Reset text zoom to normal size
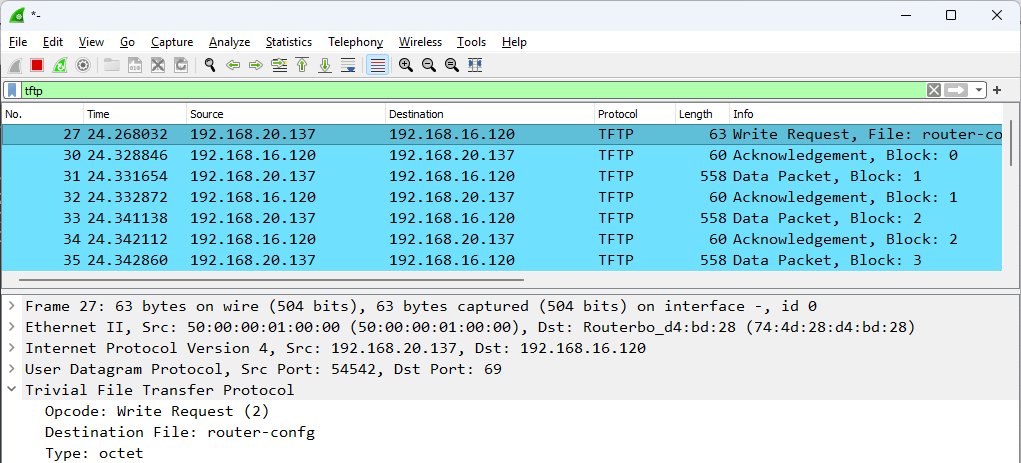Image resolution: width=1021 pixels, height=463 pixels. [x=451, y=65]
